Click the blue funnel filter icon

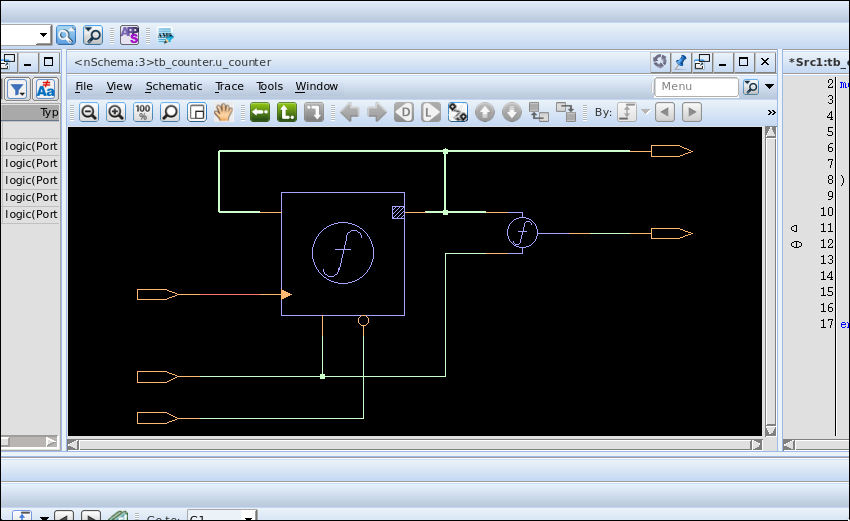[x=17, y=89]
